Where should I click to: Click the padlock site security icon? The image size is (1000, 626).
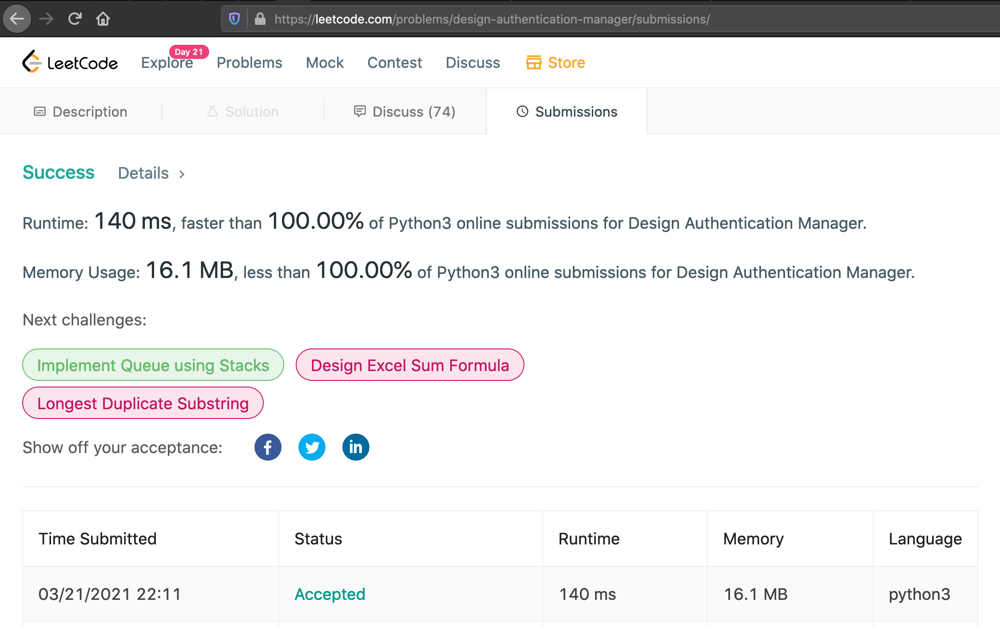point(260,19)
